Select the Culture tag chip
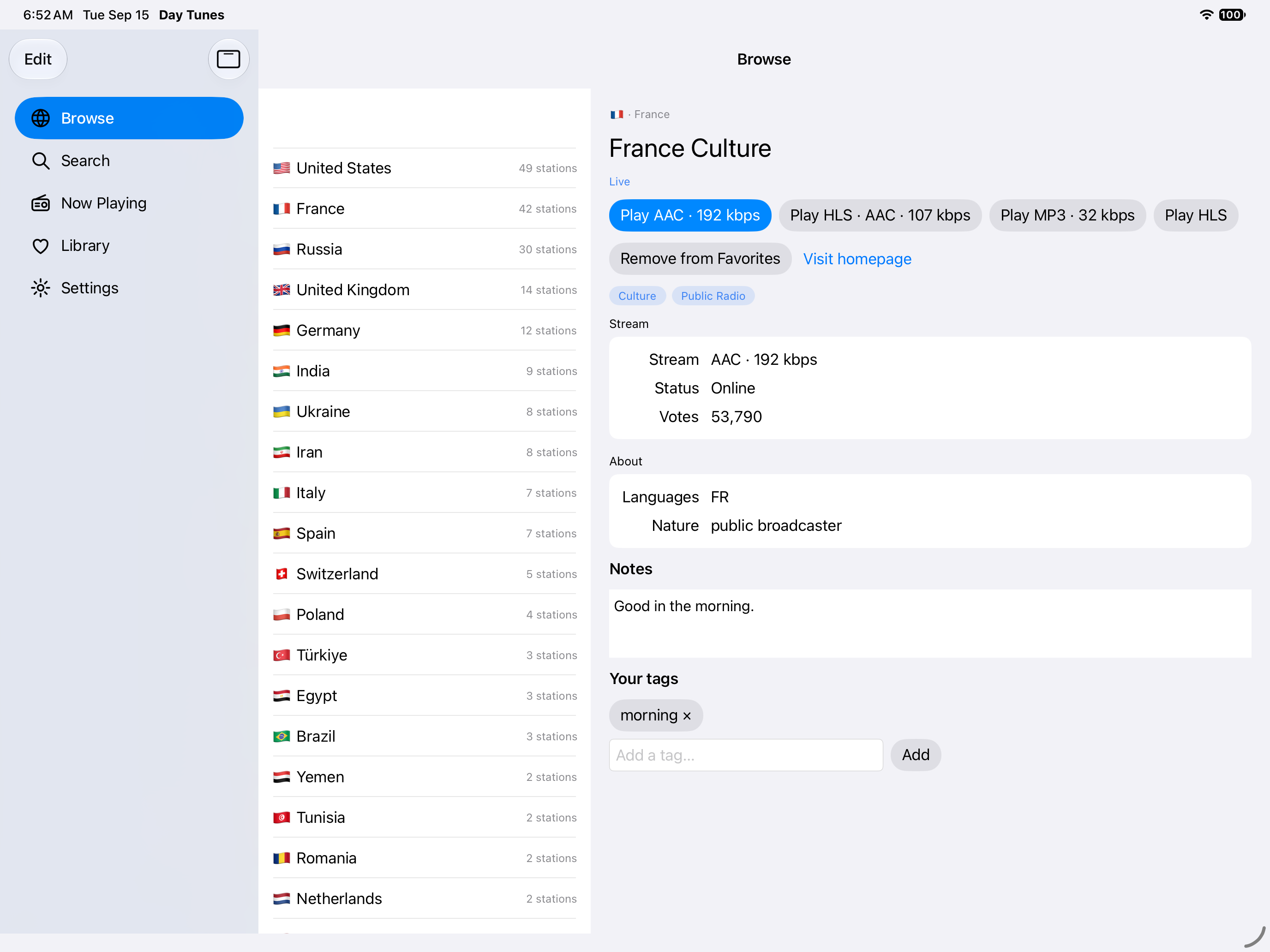 637,296
